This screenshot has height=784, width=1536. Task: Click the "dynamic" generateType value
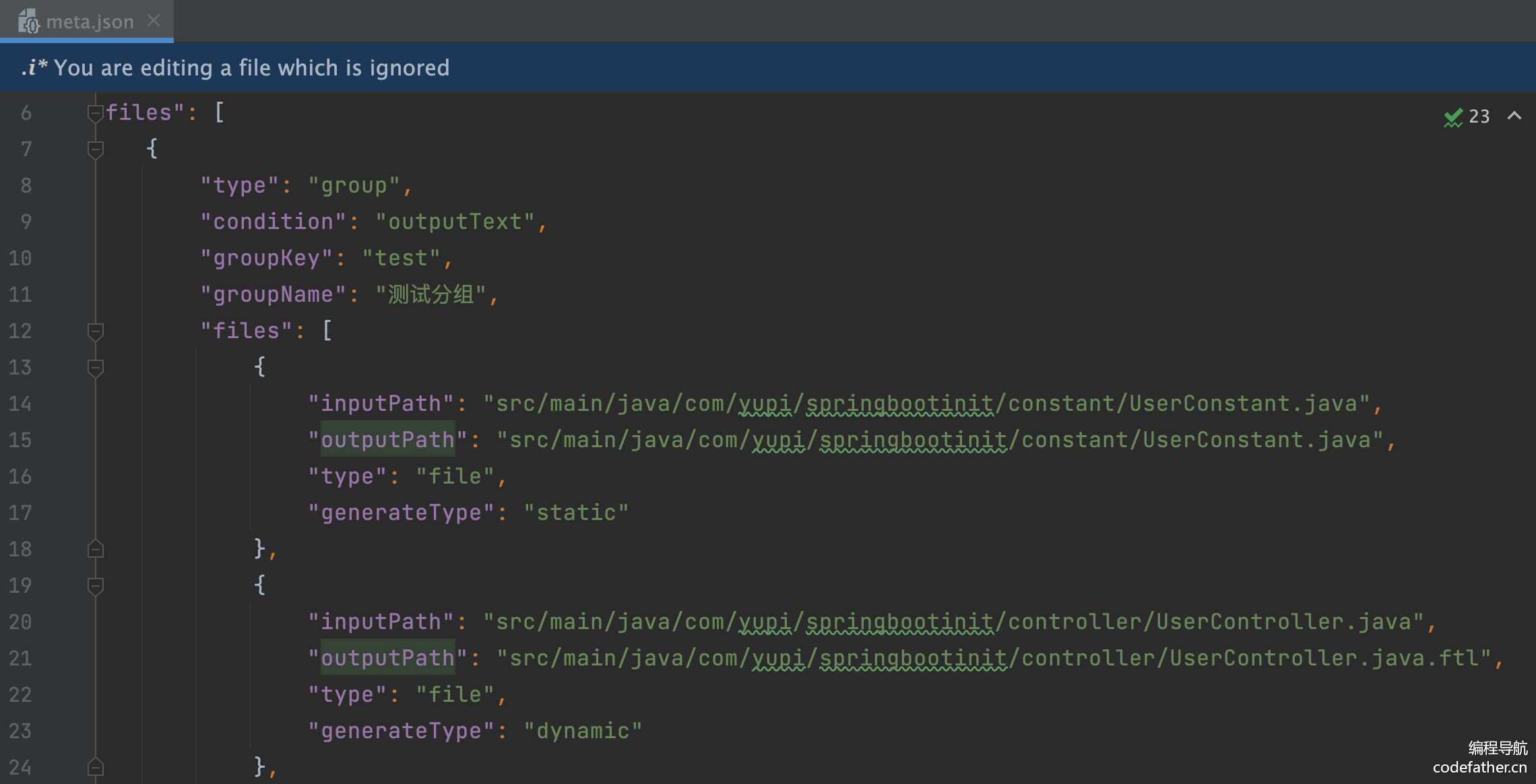click(583, 731)
